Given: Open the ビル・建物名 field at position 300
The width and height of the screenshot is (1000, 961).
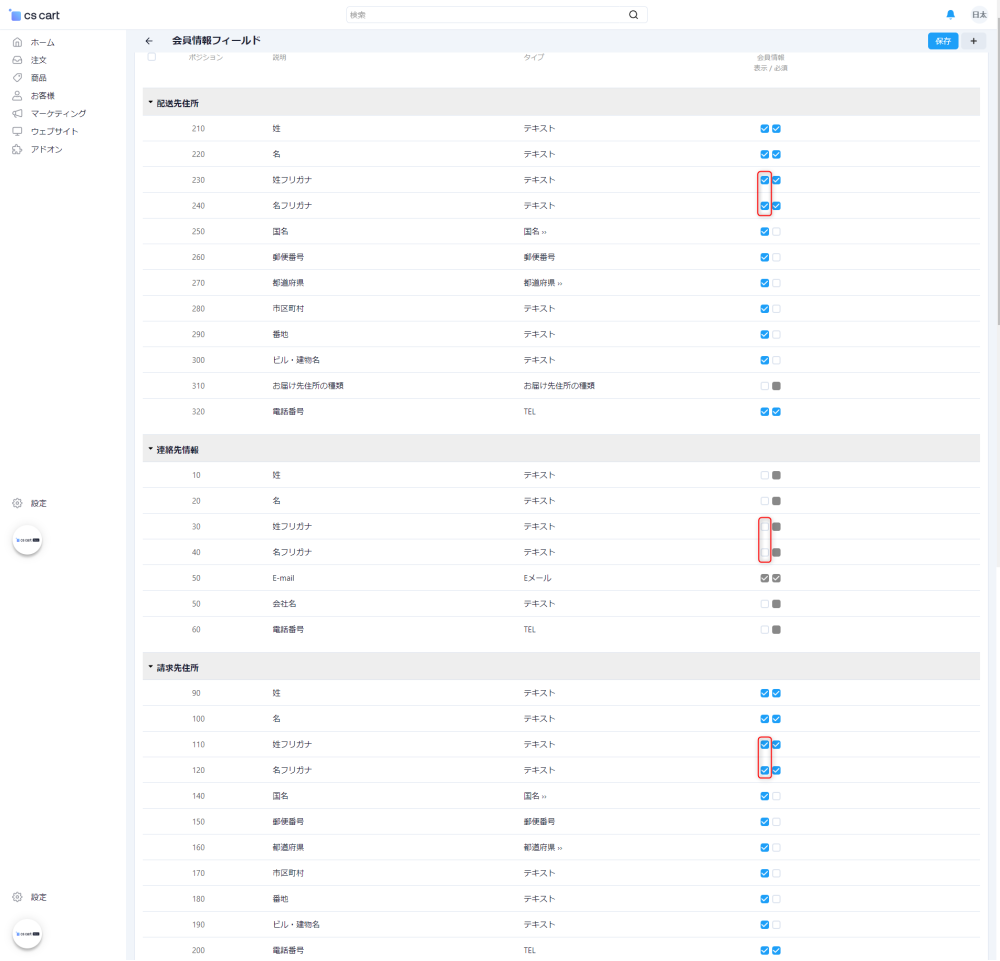Looking at the screenshot, I should pos(296,360).
